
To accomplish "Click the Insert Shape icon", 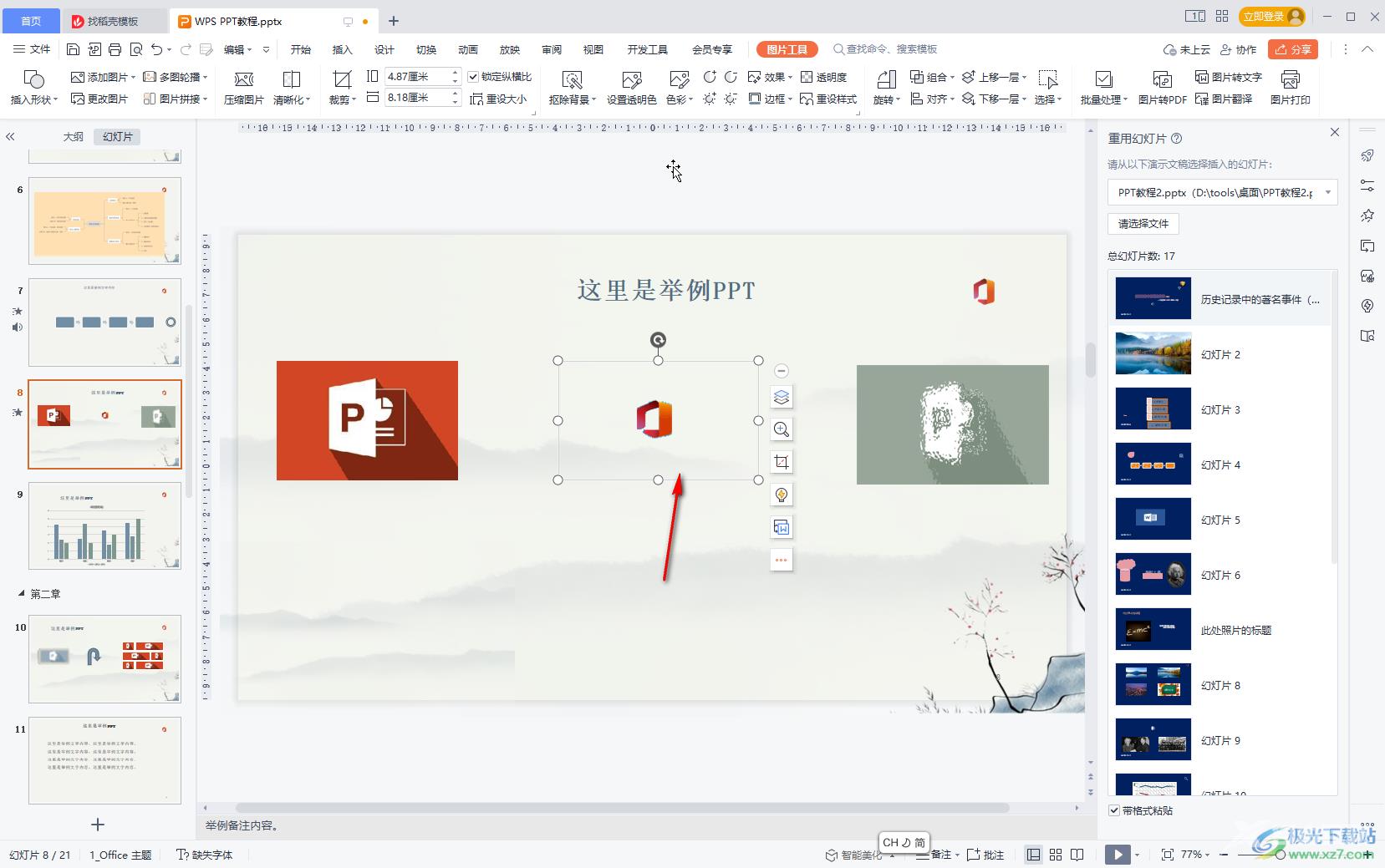I will pyautogui.click(x=34, y=79).
